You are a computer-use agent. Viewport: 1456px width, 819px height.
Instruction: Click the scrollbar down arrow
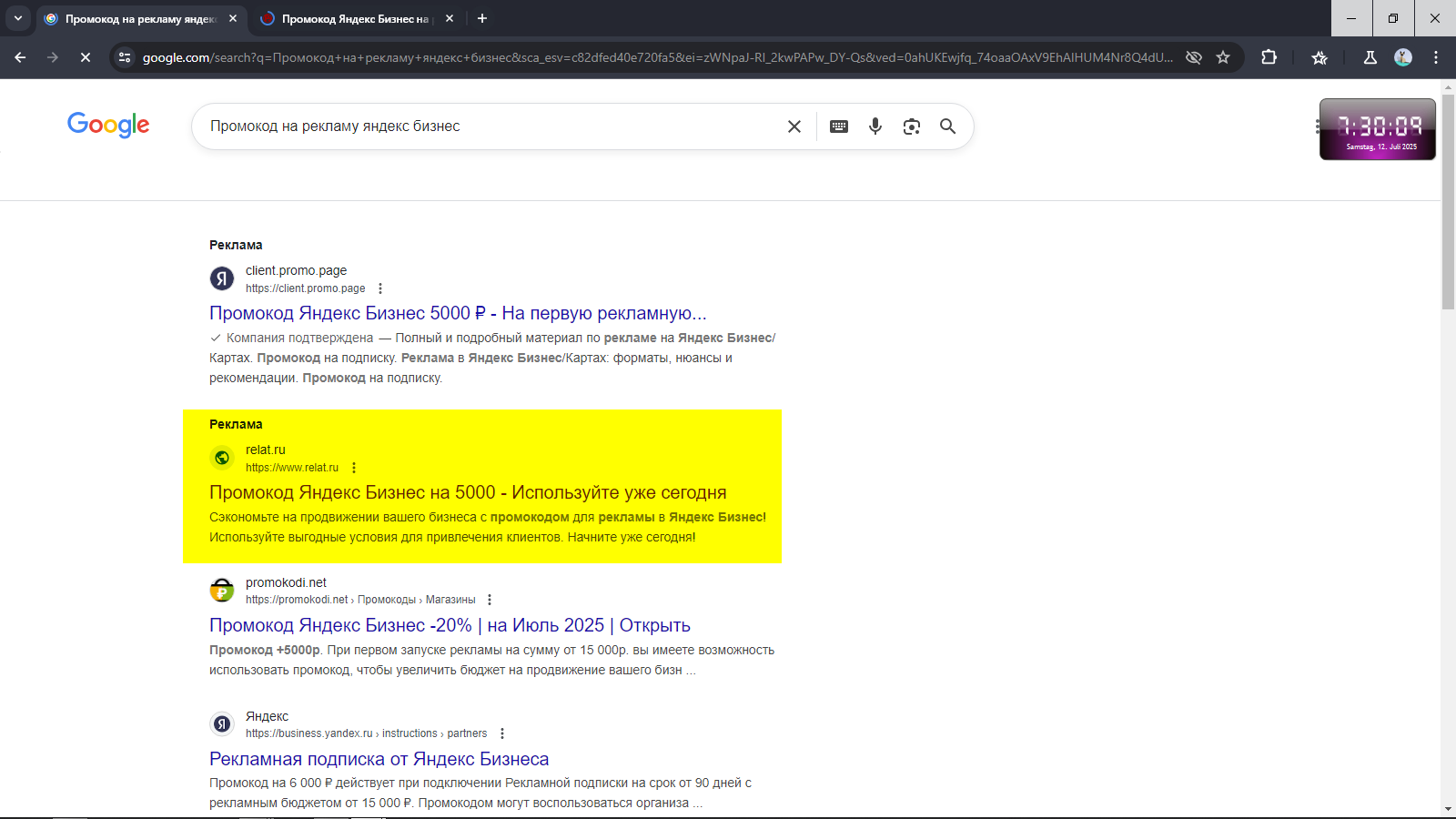pyautogui.click(x=1448, y=809)
